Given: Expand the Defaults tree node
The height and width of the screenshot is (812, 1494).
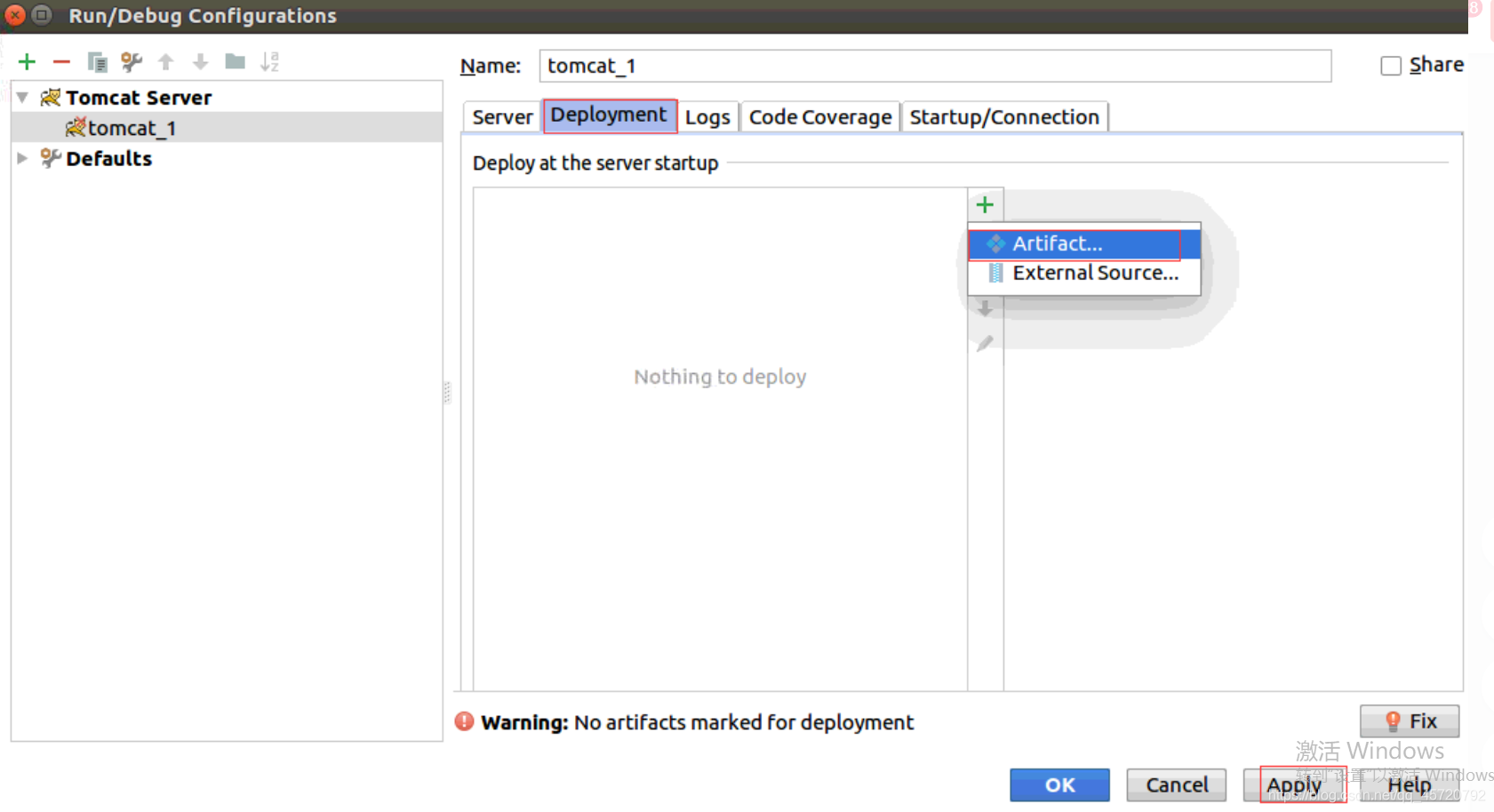Looking at the screenshot, I should click(23, 158).
